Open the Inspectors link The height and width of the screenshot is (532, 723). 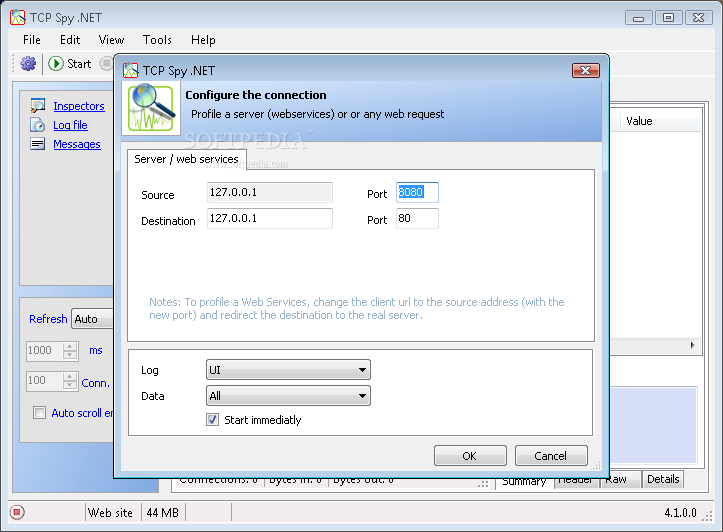click(x=79, y=106)
